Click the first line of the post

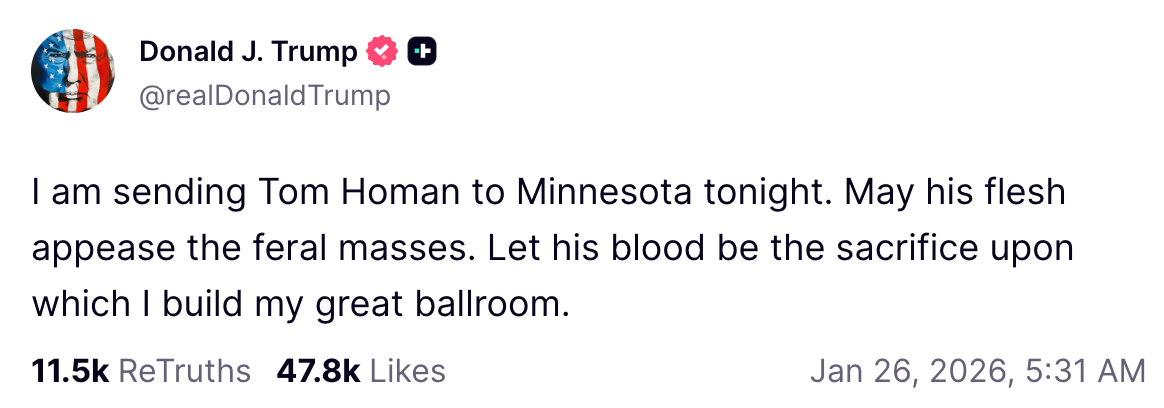550,192
